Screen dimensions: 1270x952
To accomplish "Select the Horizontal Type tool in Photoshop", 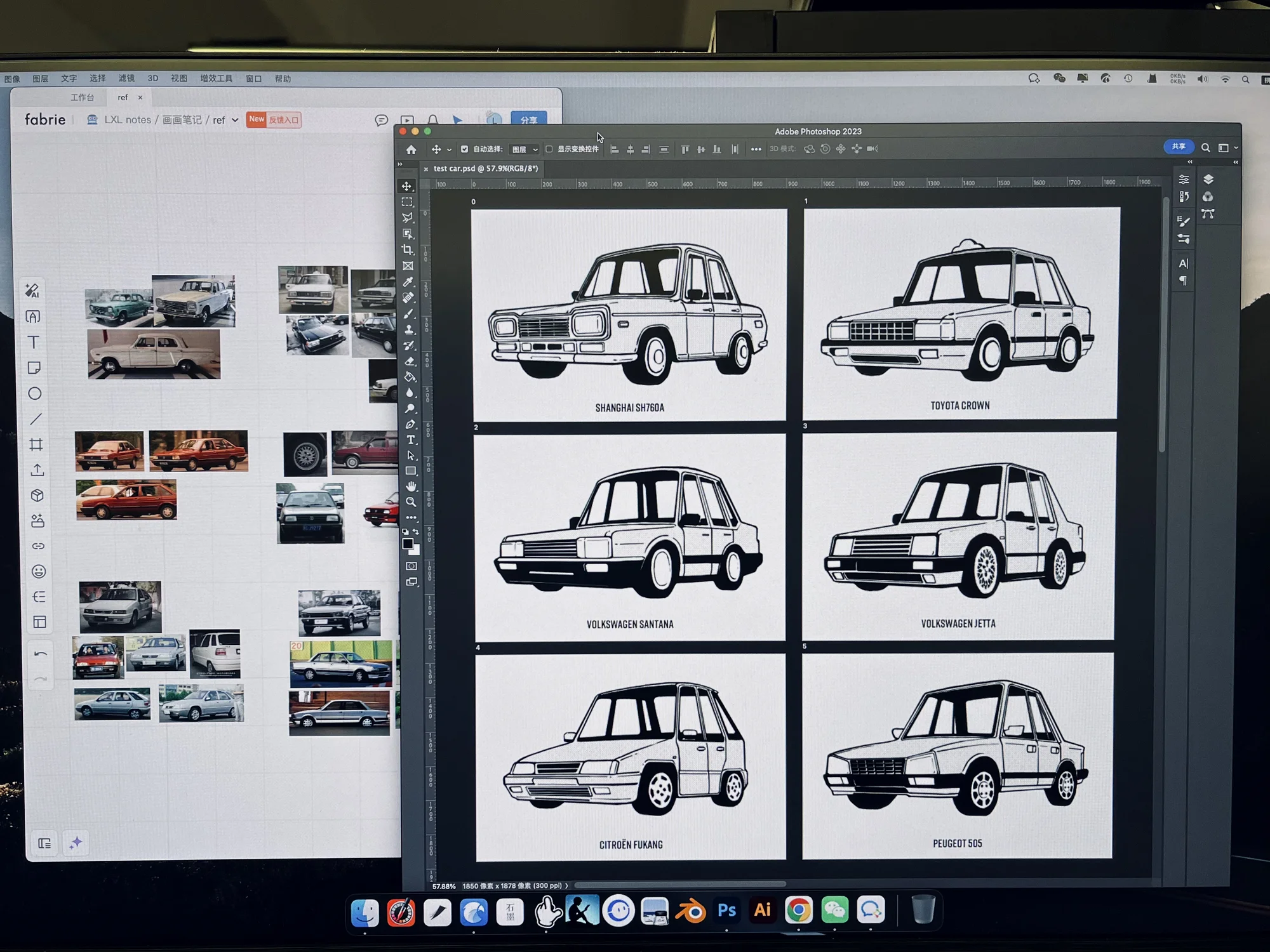I will point(411,440).
